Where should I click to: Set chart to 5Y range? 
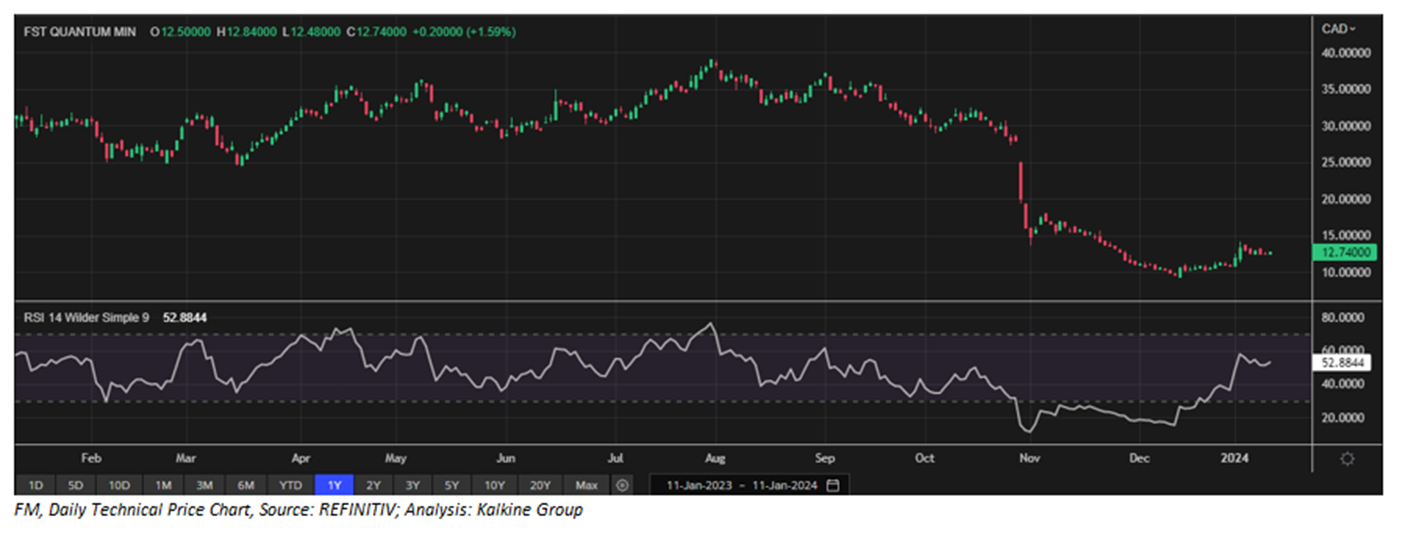(x=453, y=485)
